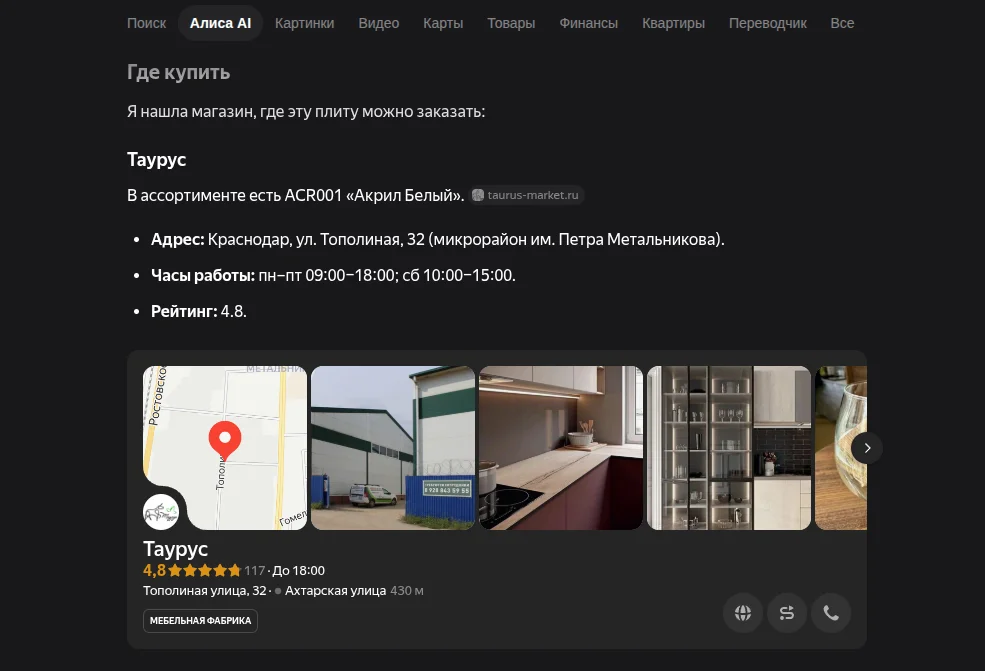Click the Рейтинг: 4.8 line
Viewport: 985px width, 671px height.
[x=199, y=311]
